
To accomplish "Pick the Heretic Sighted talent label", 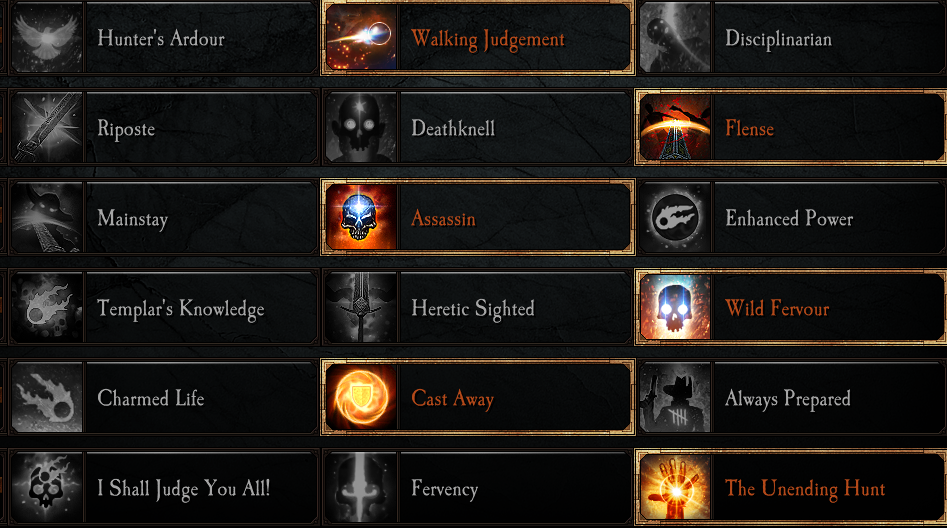I will click(x=472, y=308).
